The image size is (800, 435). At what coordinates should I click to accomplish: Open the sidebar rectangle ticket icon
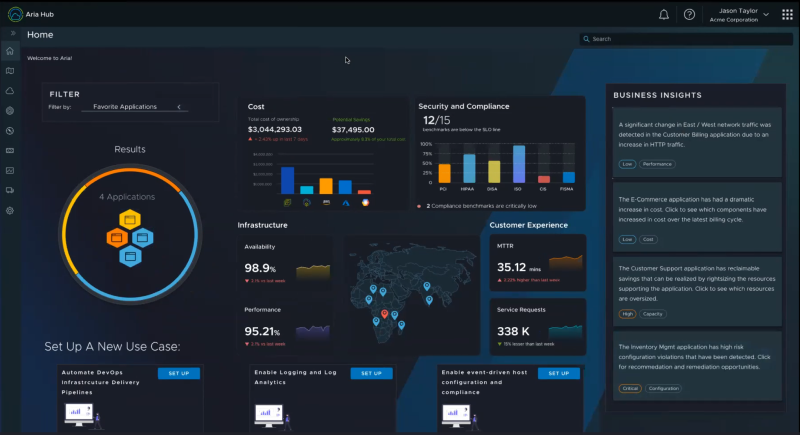(x=10, y=150)
